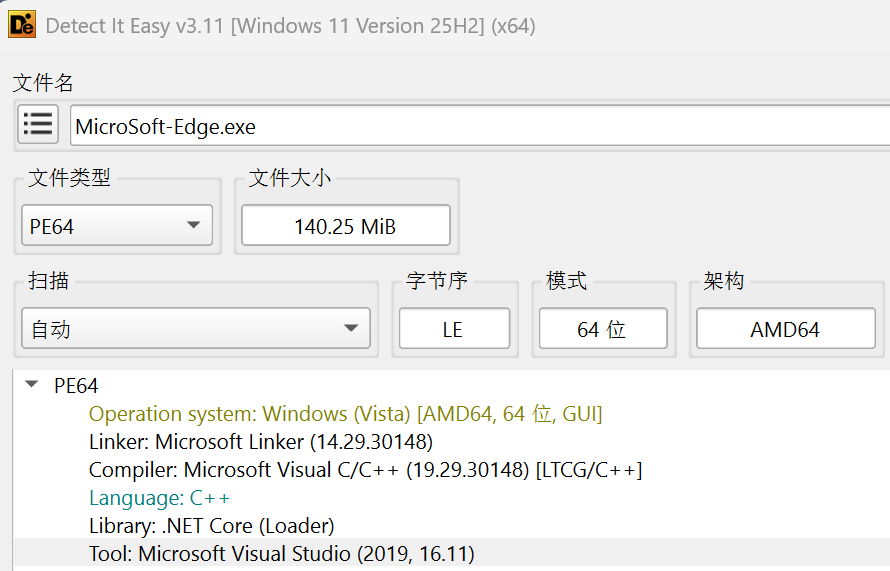
Task: Click the mode 64 位 field
Action: click(601, 329)
